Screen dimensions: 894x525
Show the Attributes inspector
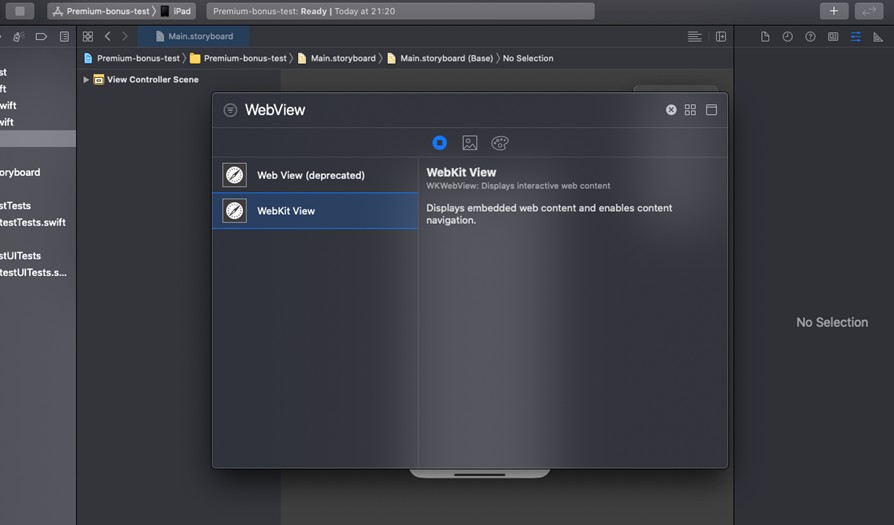856,36
